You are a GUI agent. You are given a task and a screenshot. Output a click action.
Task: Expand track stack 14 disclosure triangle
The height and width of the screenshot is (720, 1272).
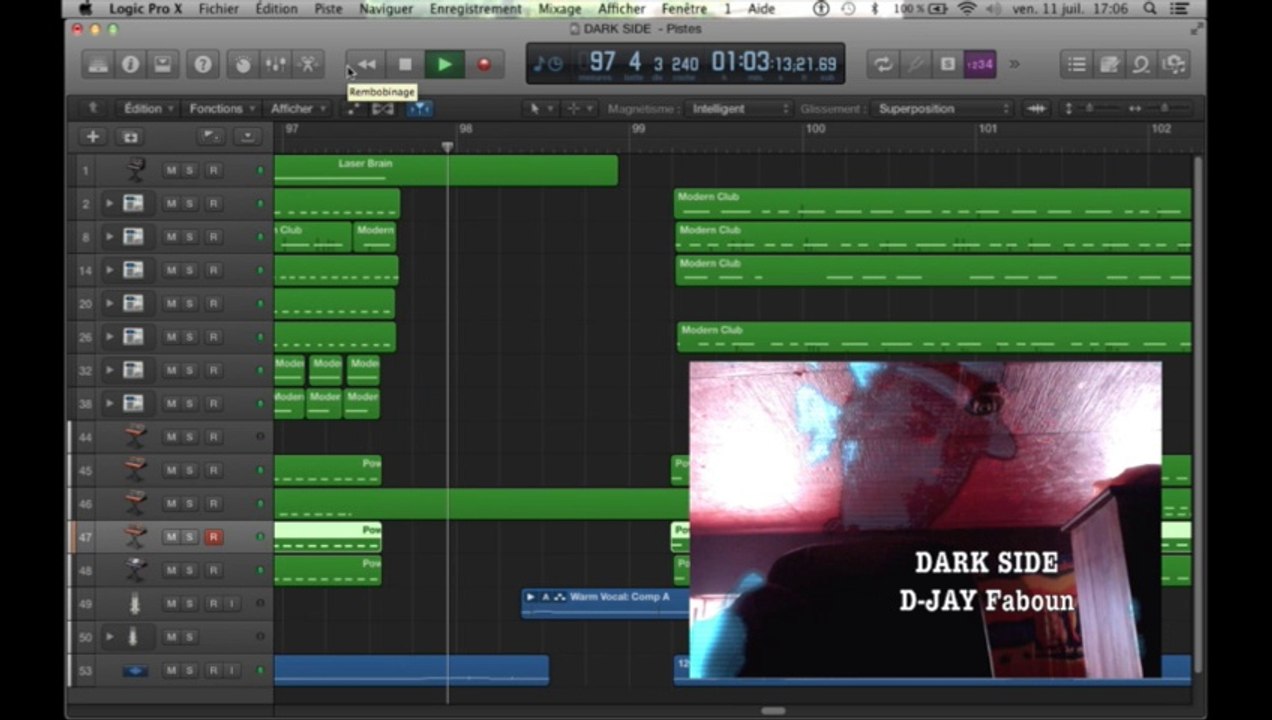110,270
